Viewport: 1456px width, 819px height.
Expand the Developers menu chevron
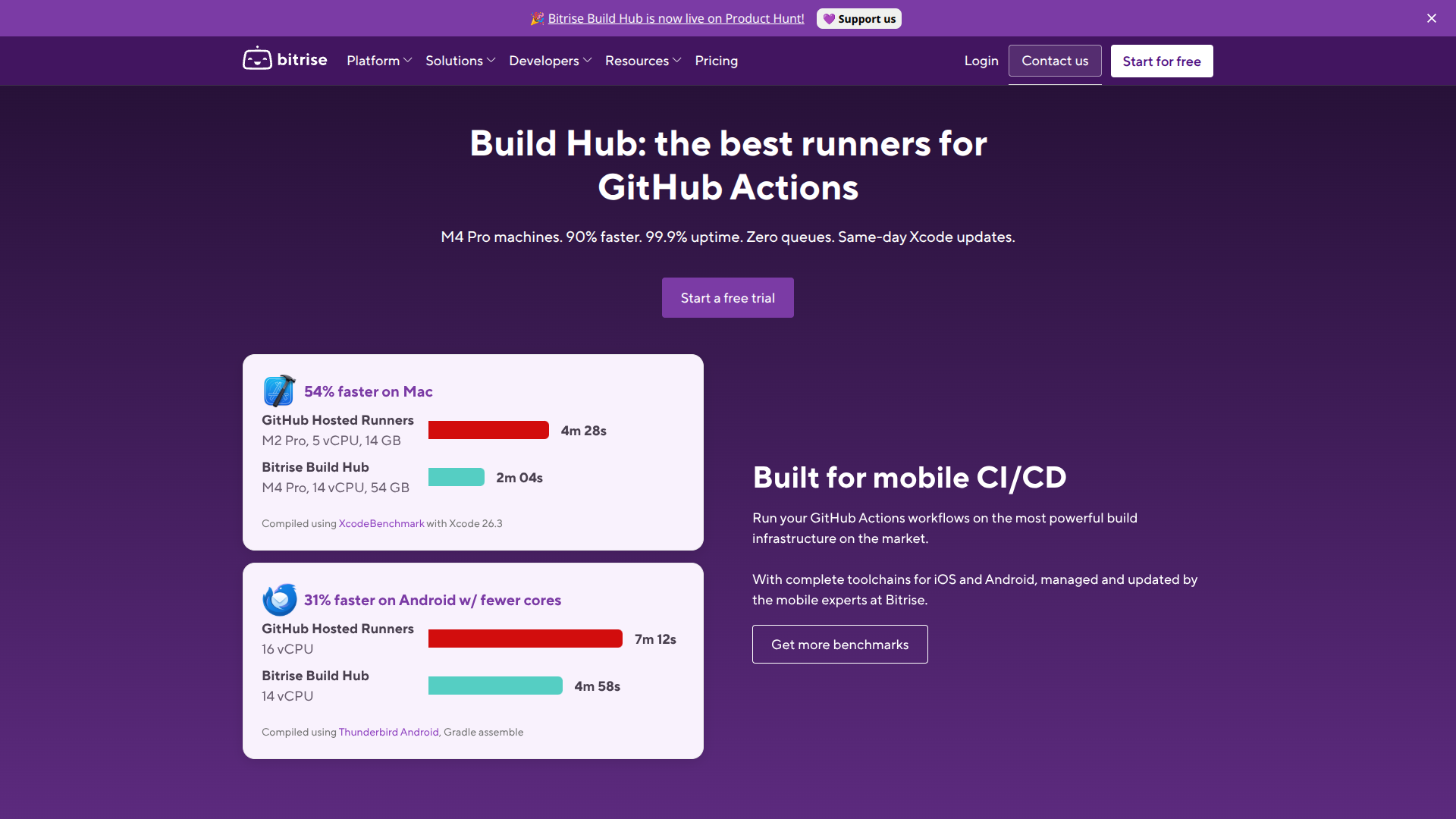588,60
